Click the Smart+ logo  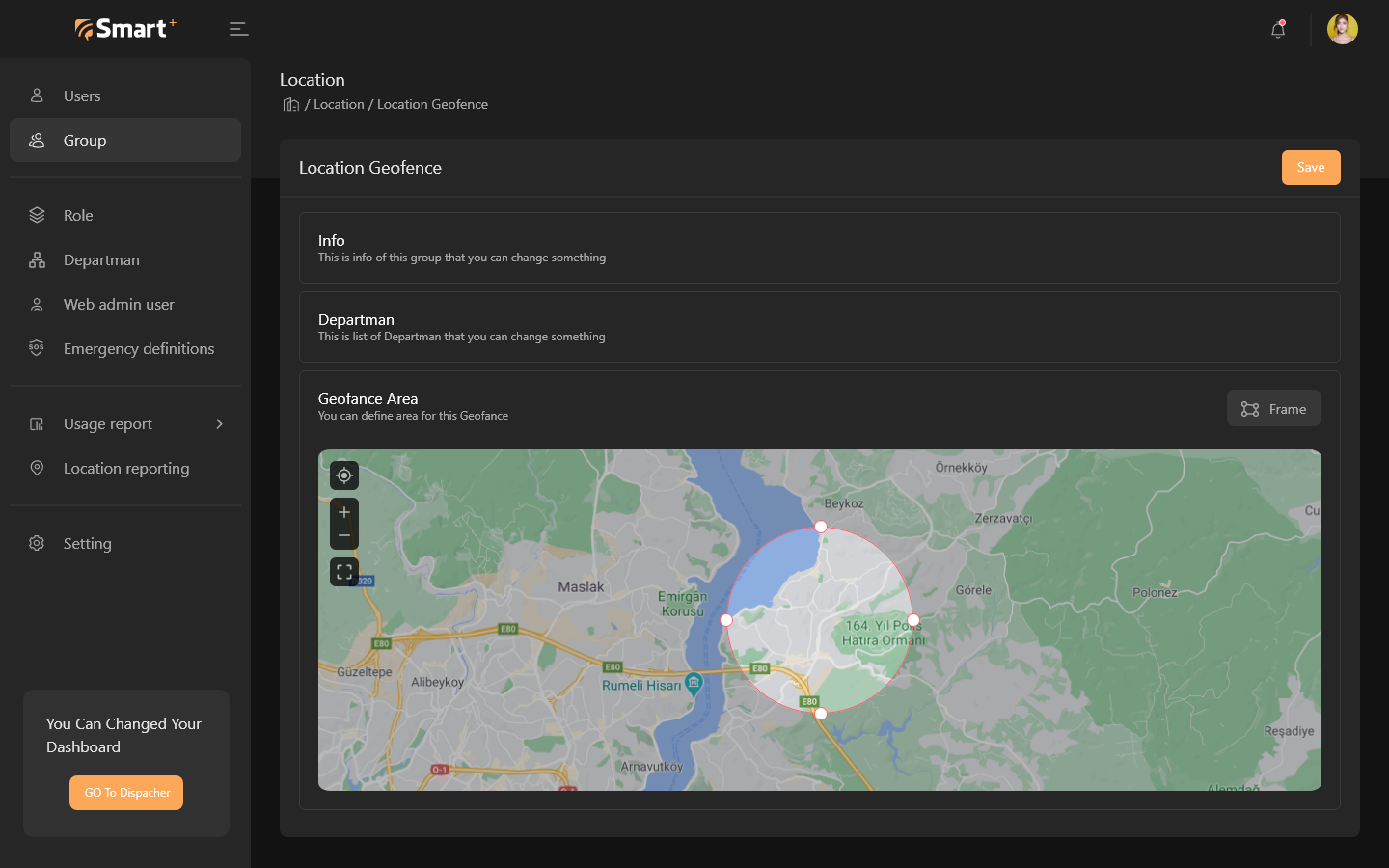coord(125,29)
